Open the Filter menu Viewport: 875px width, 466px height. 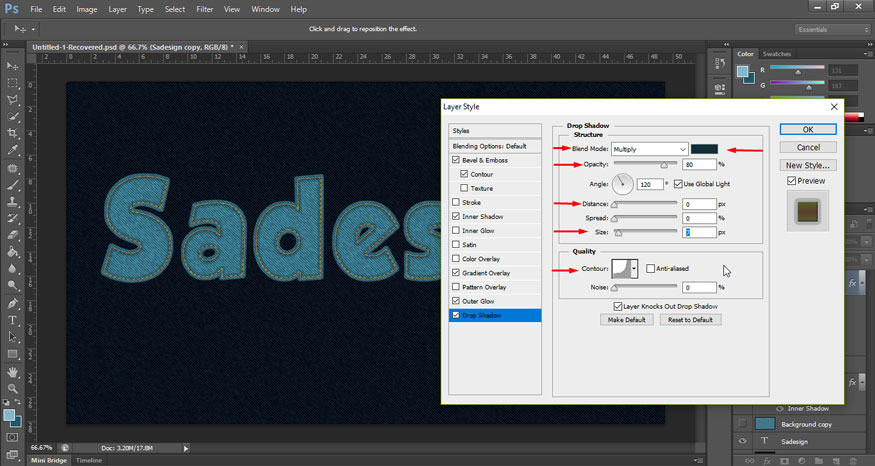point(205,9)
